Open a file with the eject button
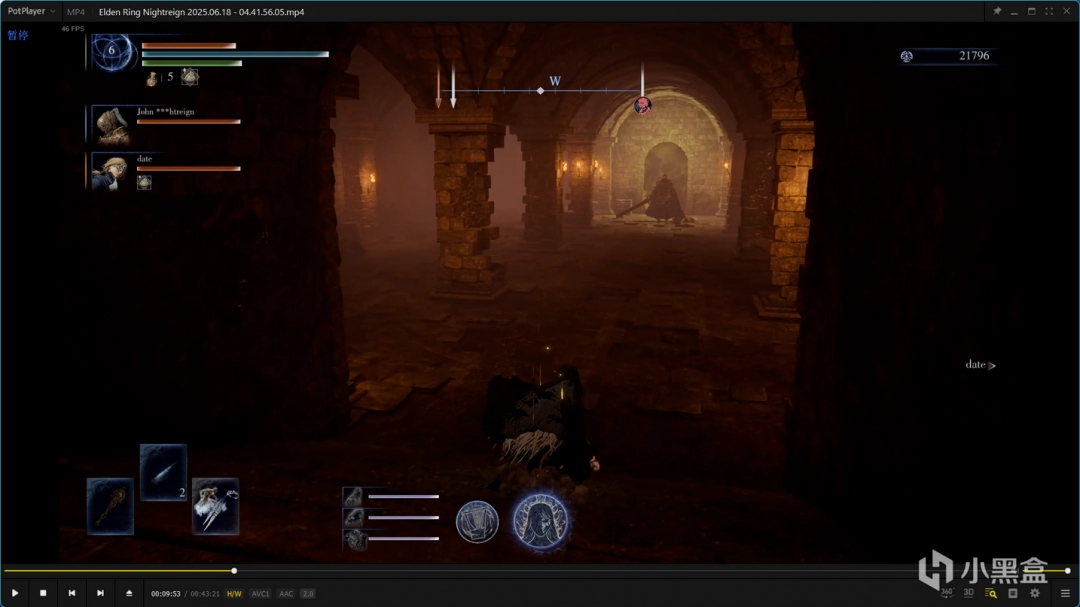This screenshot has height=607, width=1080. [129, 593]
